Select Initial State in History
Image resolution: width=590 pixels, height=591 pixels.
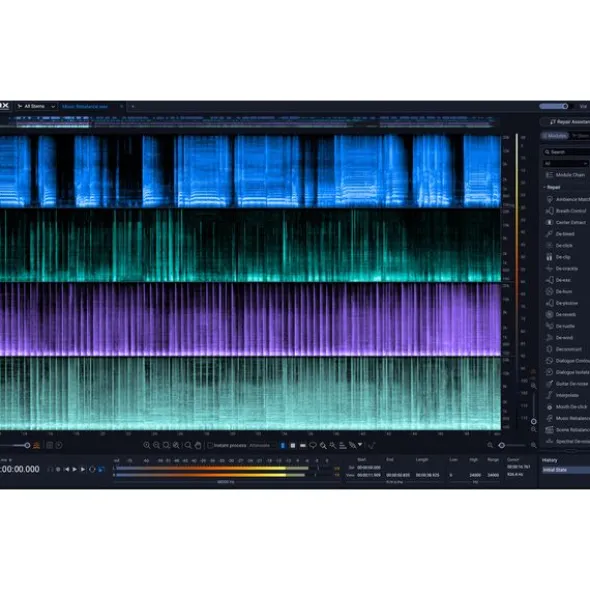[x=565, y=470]
